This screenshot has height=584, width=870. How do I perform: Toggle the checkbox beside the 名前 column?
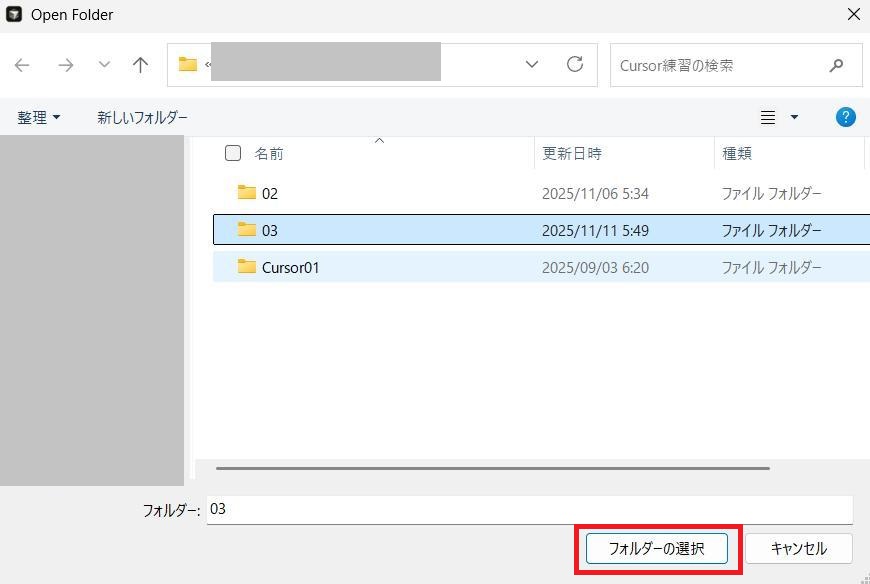point(232,153)
